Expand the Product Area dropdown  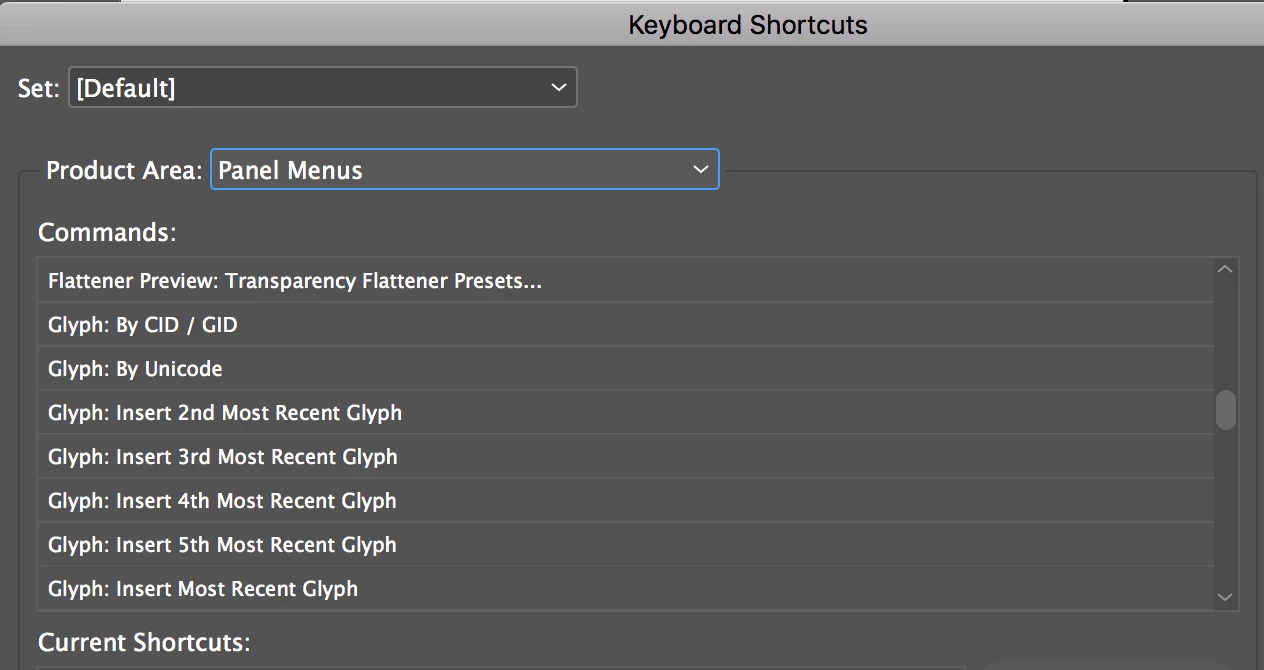[x=464, y=170]
